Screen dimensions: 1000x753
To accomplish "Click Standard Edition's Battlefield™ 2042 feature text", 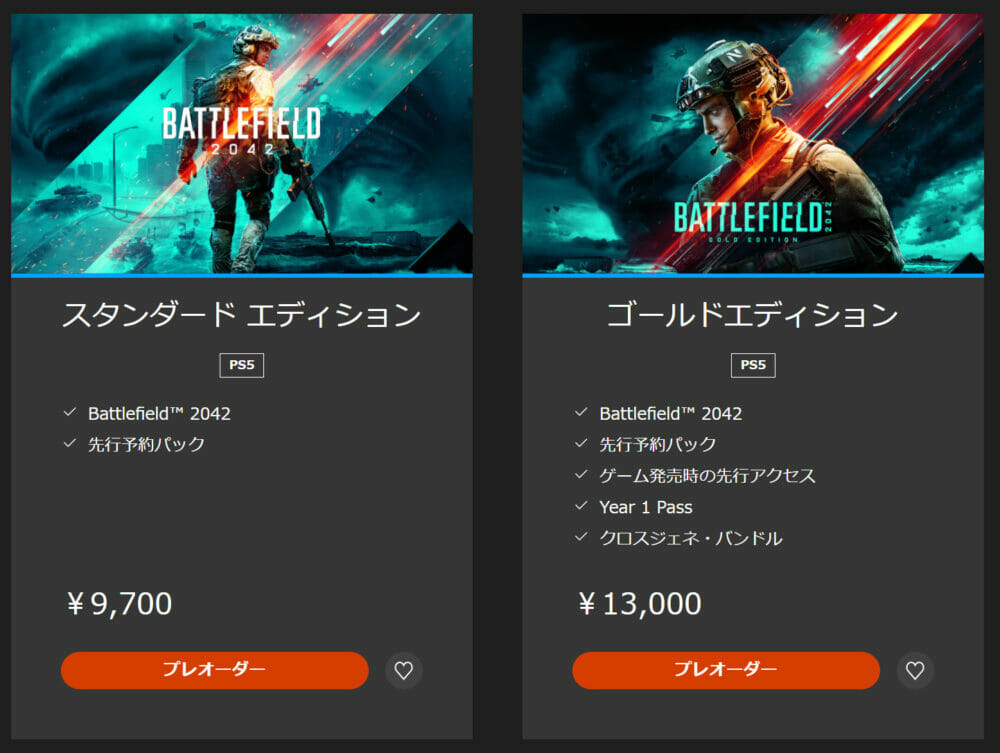I will [x=160, y=413].
